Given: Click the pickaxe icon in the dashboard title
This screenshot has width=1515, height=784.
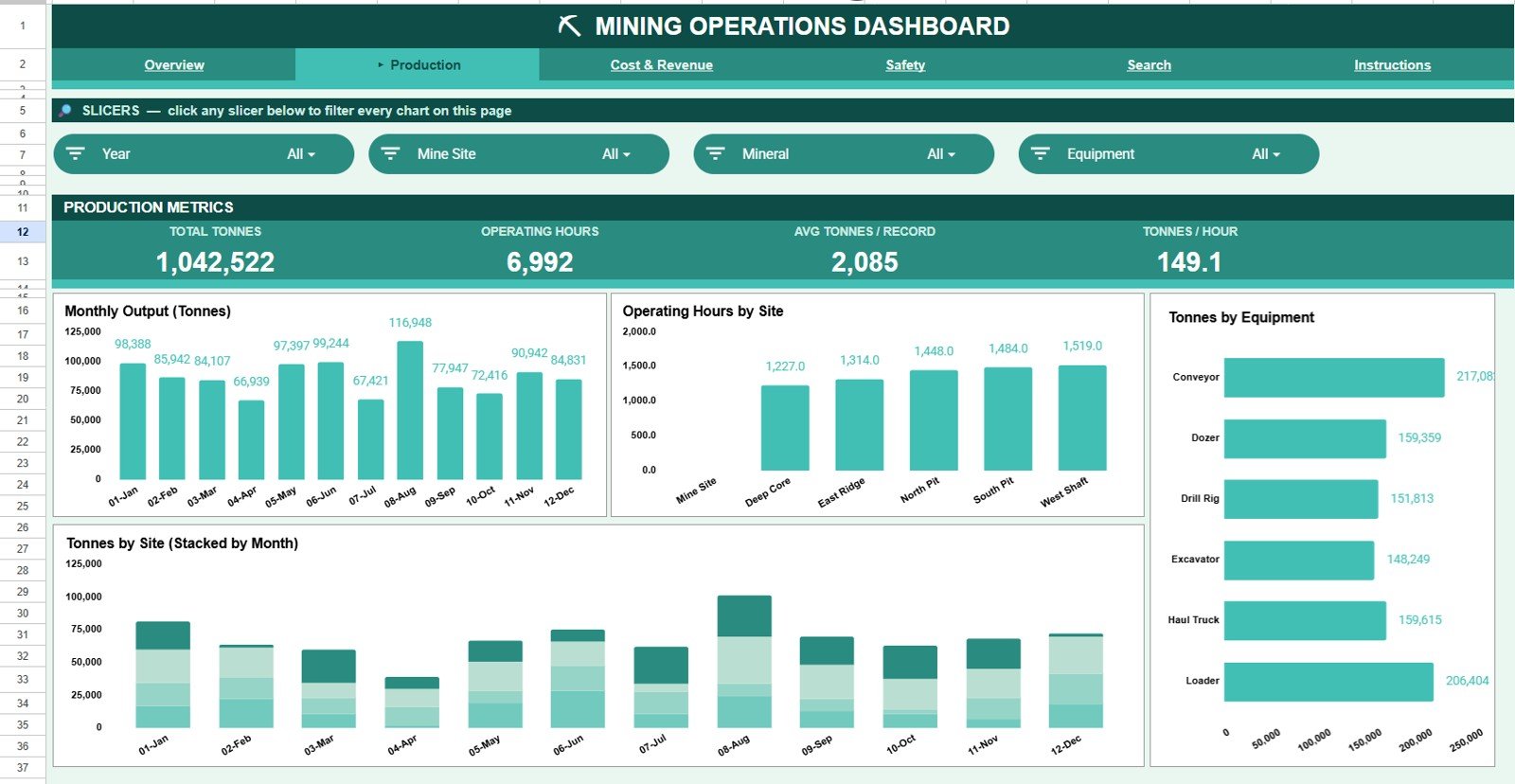Looking at the screenshot, I should (569, 26).
